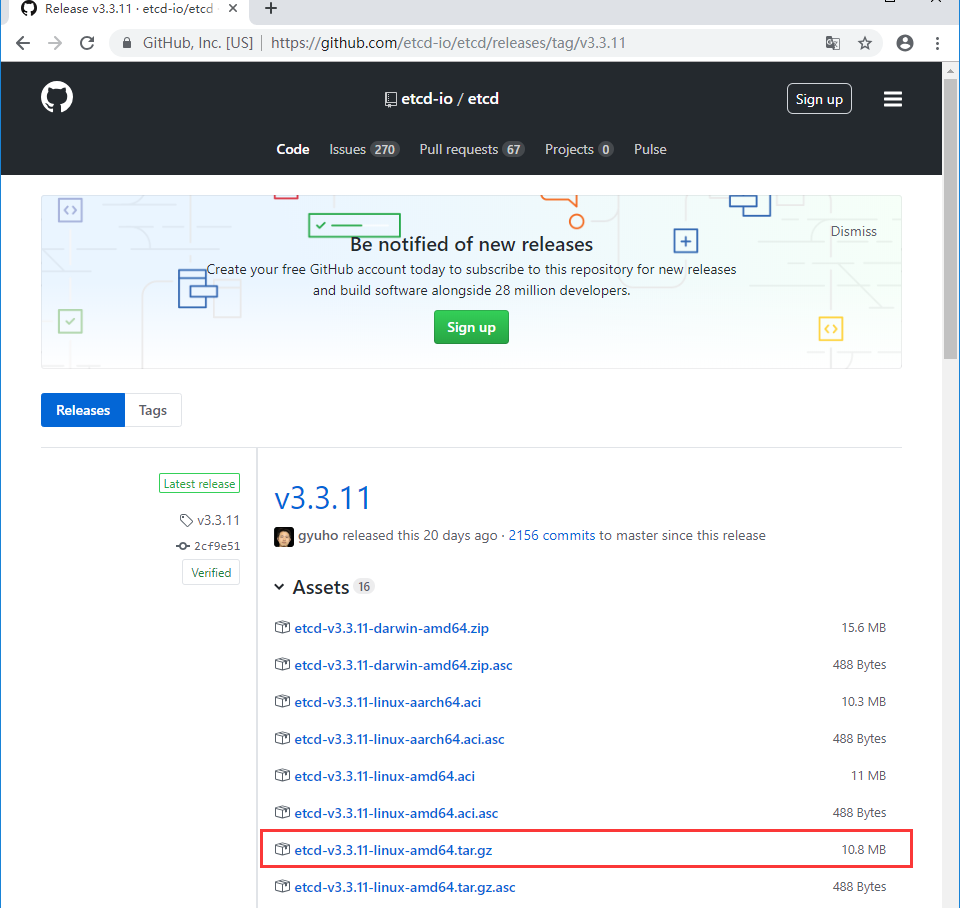Open the etcd repository link

click(x=483, y=99)
